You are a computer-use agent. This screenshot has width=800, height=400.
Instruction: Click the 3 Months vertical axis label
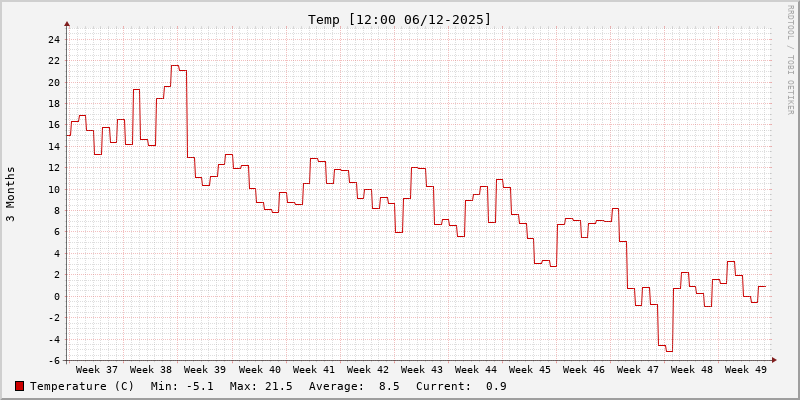pos(11,194)
